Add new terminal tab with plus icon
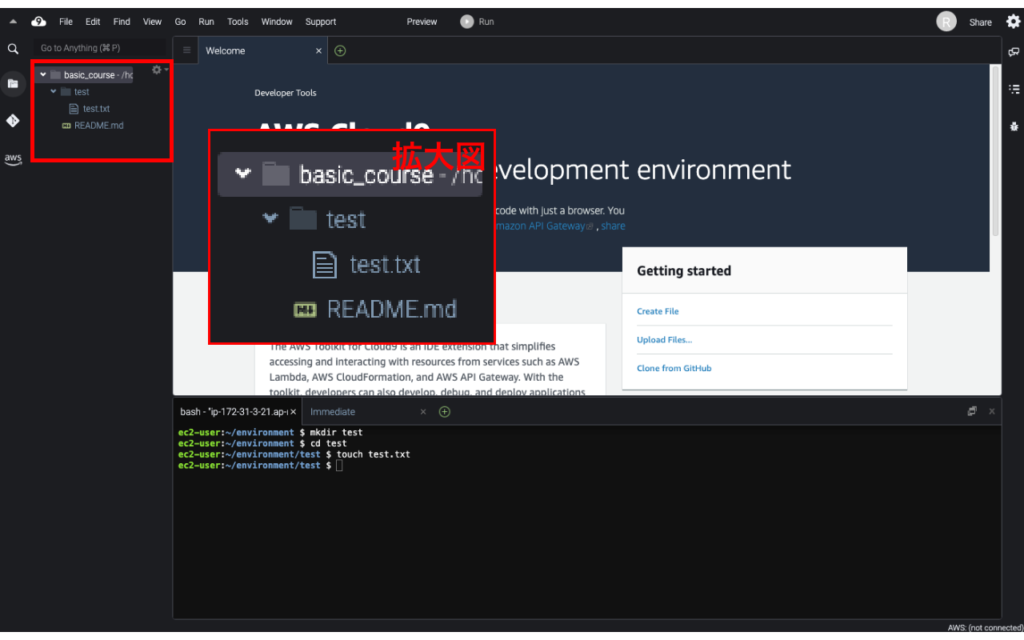Viewport: 1024px width, 640px height. tap(445, 411)
